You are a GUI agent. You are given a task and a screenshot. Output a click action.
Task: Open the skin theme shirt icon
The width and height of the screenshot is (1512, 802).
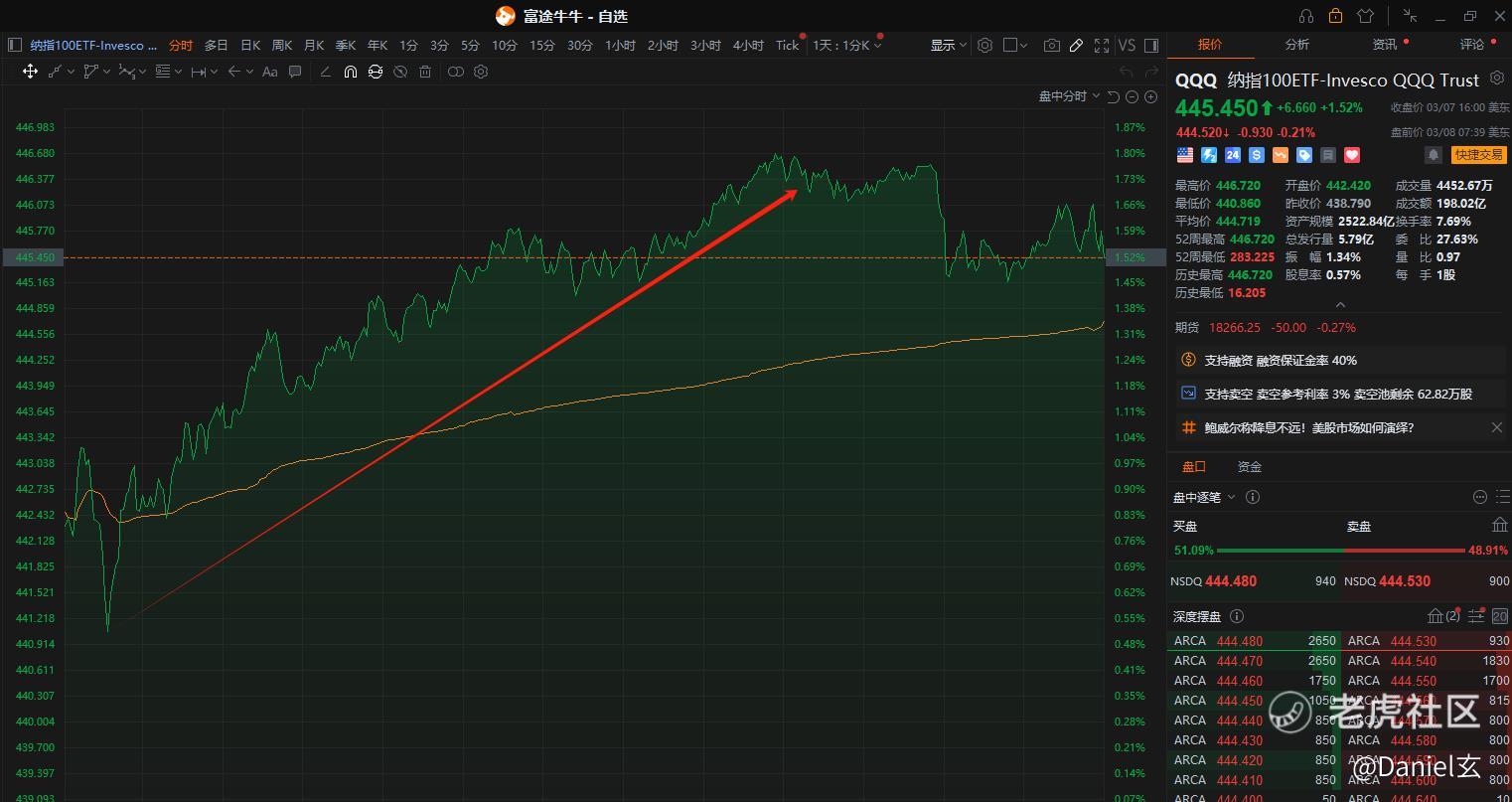[1365, 16]
